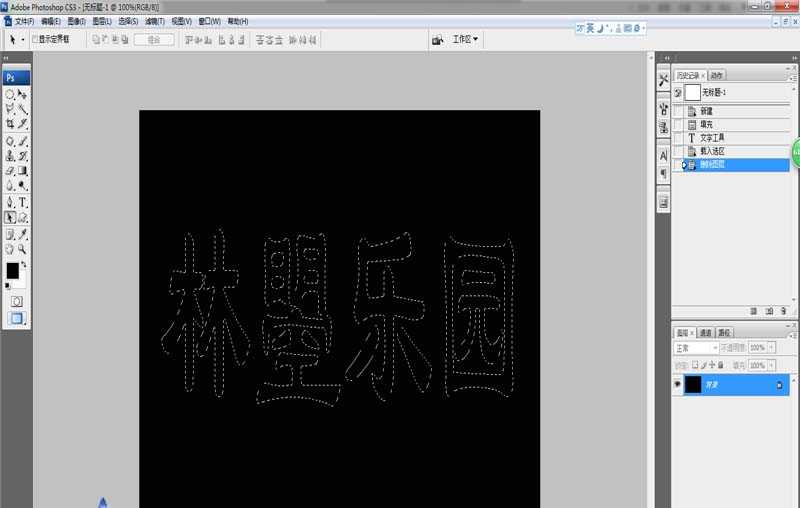The width and height of the screenshot is (800, 508).
Task: Select the Zoom tool in the toolbox
Action: tap(23, 248)
